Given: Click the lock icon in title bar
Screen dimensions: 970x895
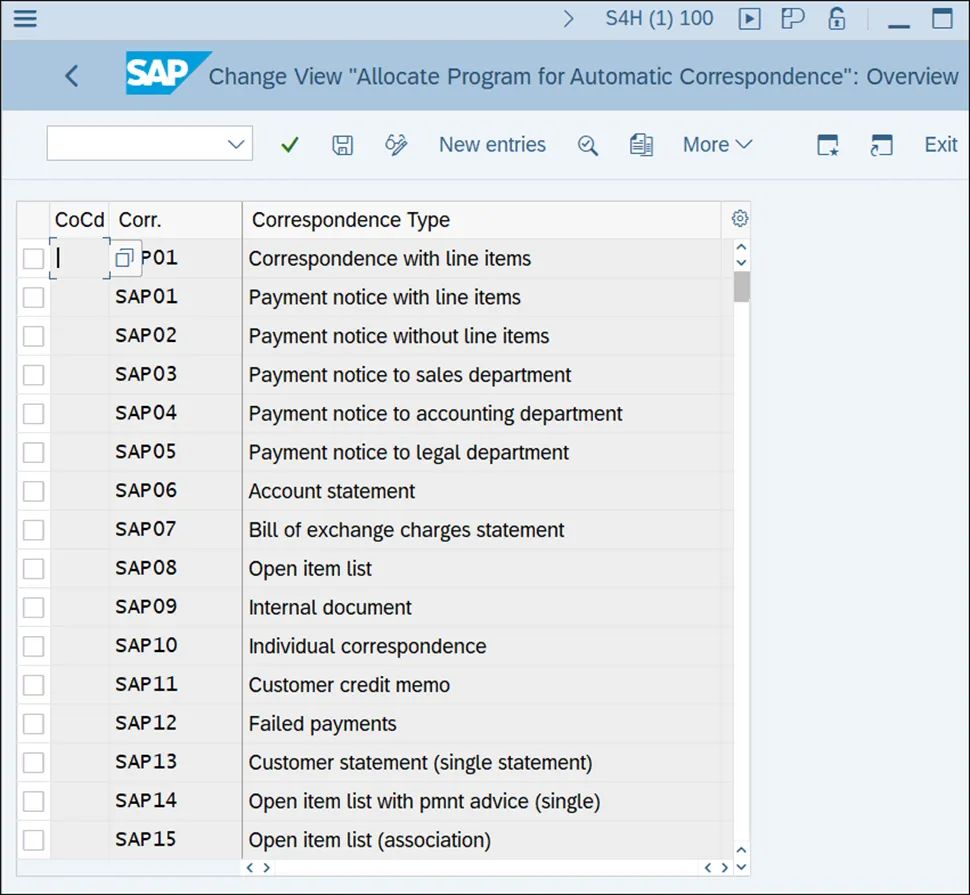Looking at the screenshot, I should 837,19.
